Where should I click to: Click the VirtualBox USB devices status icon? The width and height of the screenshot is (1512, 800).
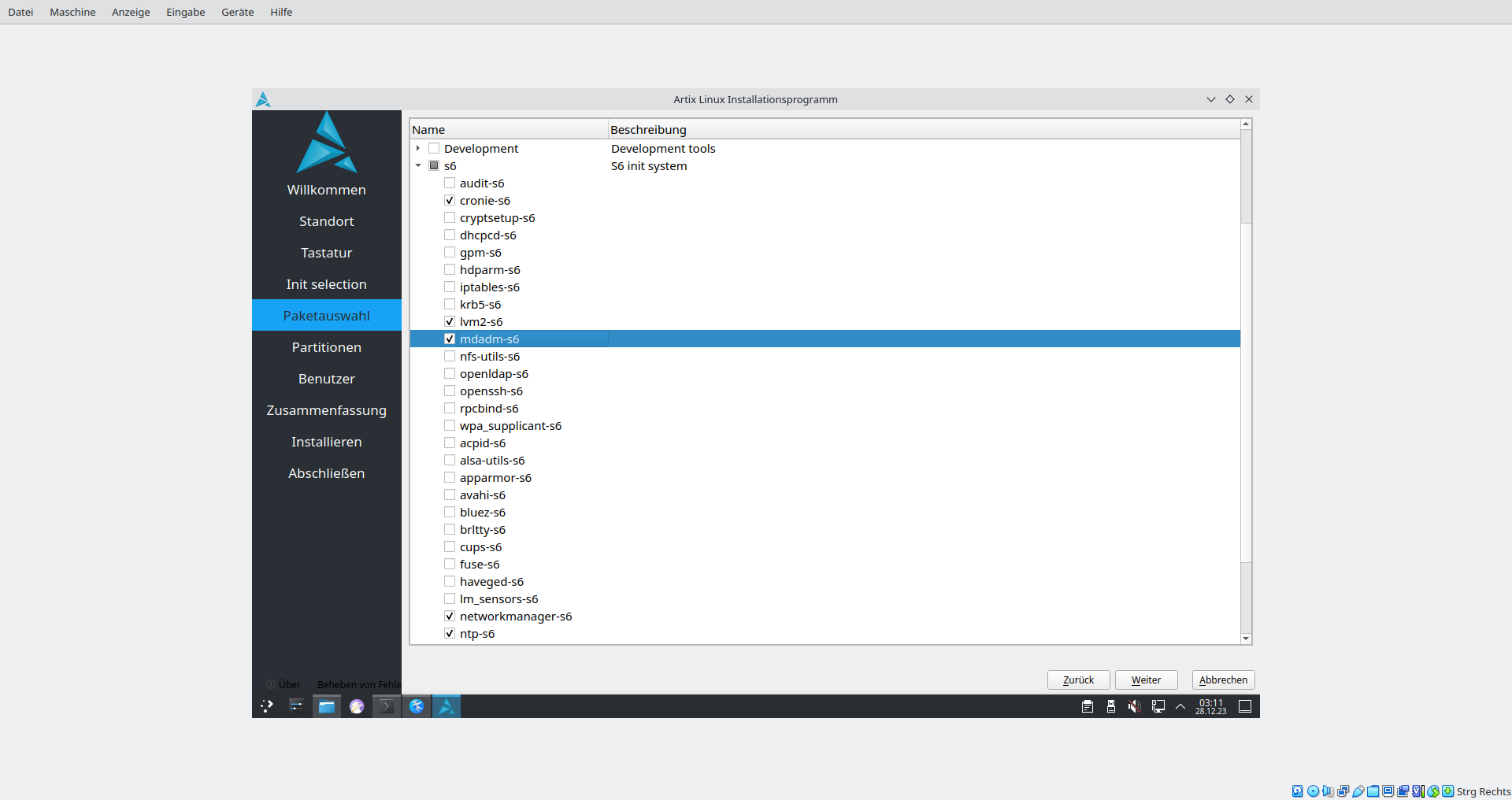coord(1358,791)
